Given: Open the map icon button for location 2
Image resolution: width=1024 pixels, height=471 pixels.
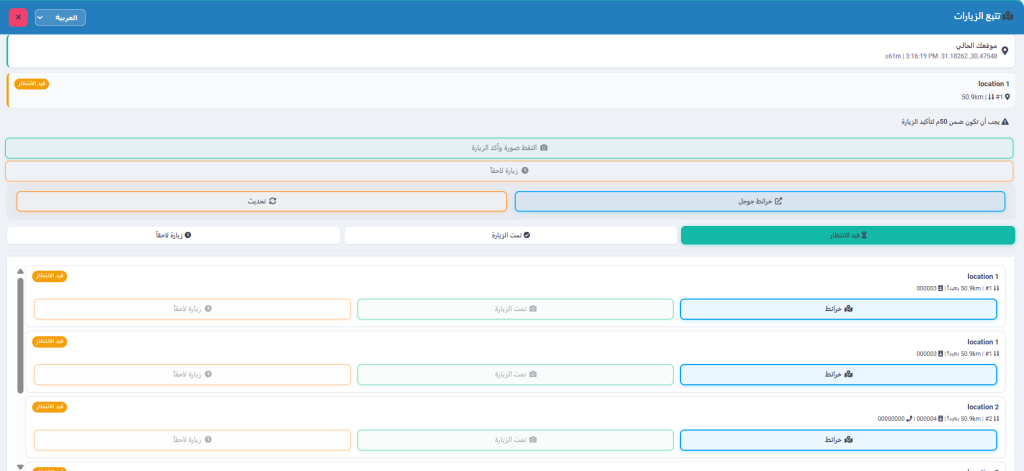Looking at the screenshot, I should tap(838, 440).
